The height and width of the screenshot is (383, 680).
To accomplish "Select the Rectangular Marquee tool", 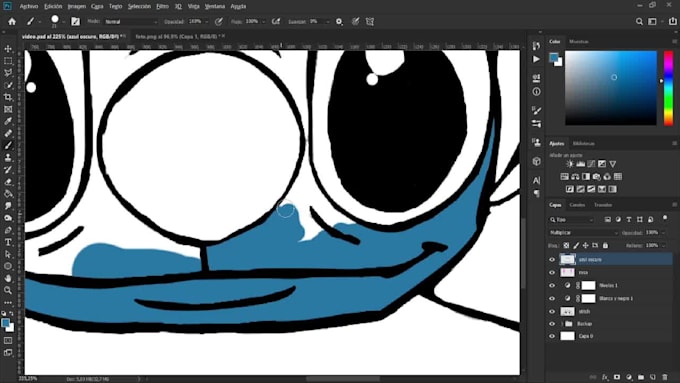I will pos(8,61).
